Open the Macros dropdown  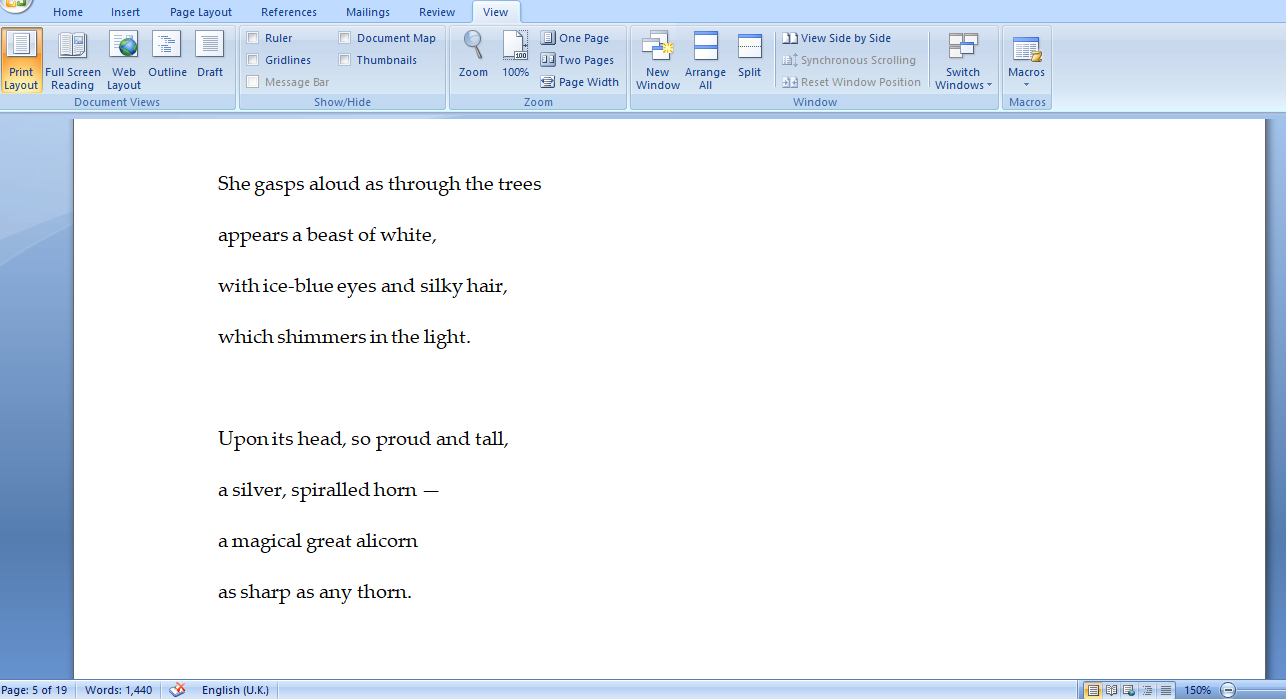pyautogui.click(x=1026, y=60)
